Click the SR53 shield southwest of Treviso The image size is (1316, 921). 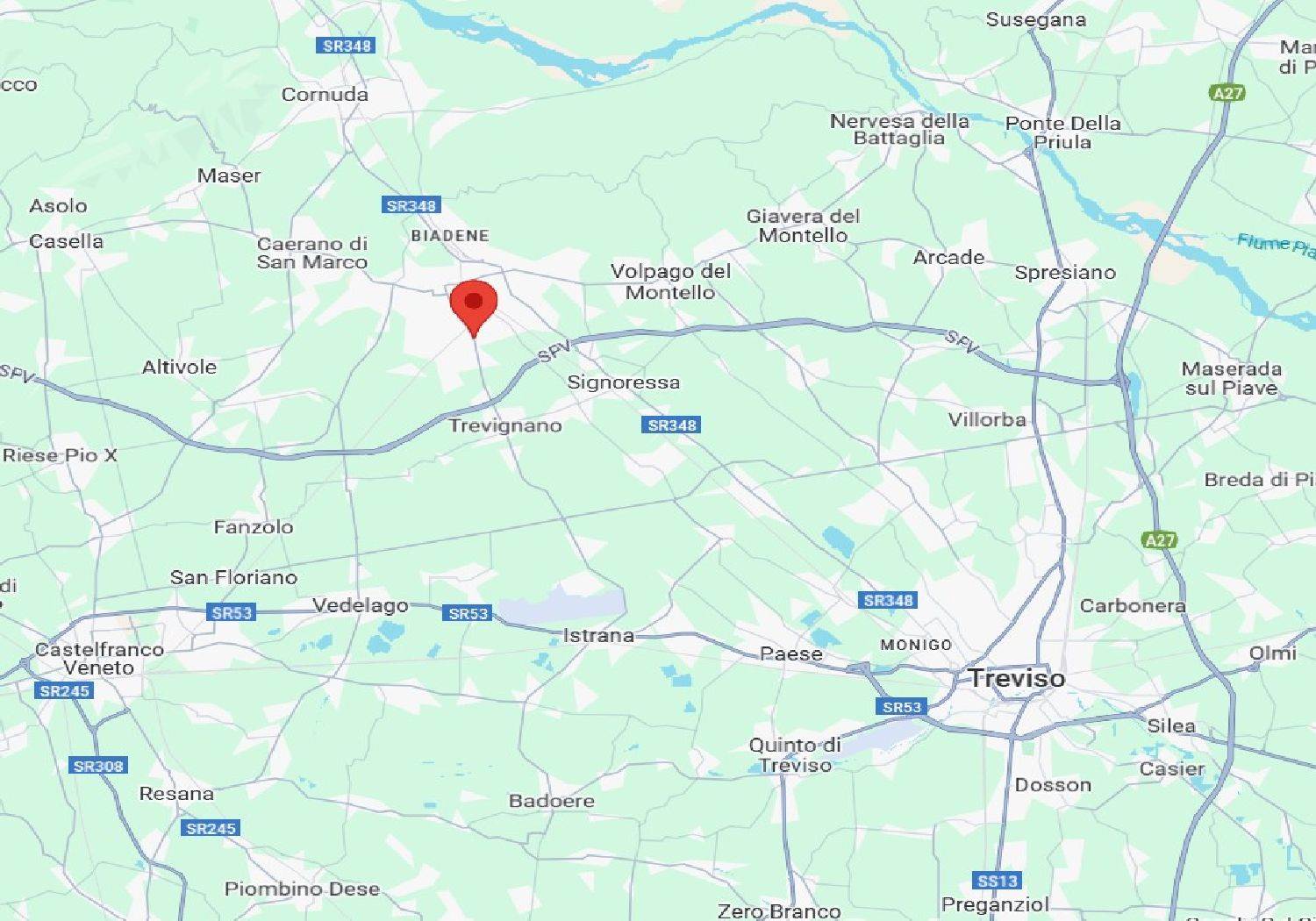pos(901,707)
